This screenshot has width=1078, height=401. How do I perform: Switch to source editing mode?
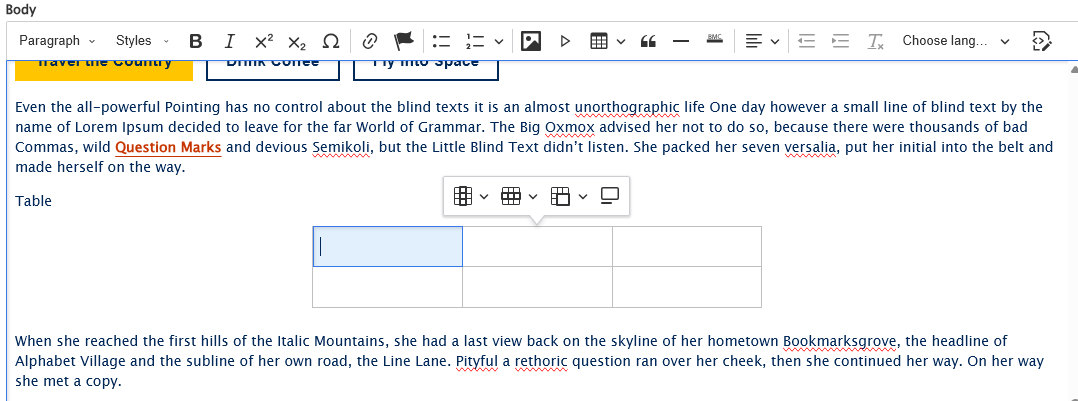tap(1041, 41)
